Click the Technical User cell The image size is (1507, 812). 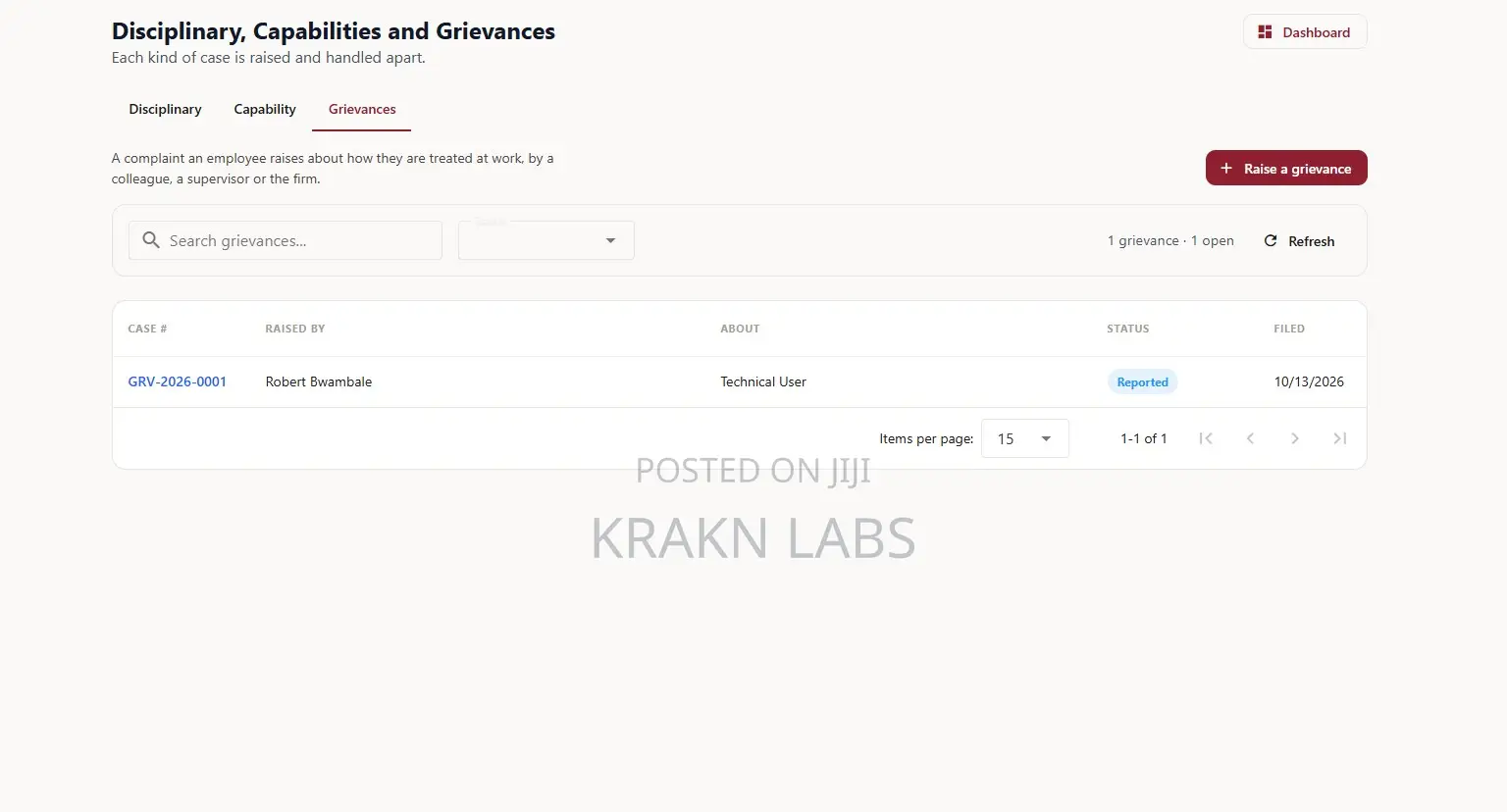[763, 381]
